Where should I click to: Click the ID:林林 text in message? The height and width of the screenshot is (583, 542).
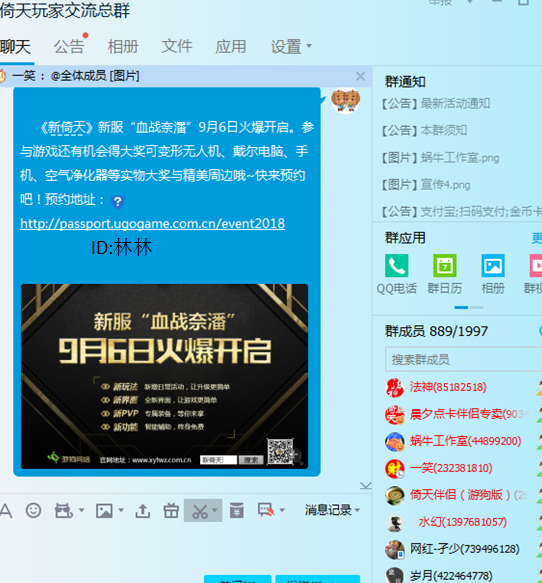click(x=122, y=248)
